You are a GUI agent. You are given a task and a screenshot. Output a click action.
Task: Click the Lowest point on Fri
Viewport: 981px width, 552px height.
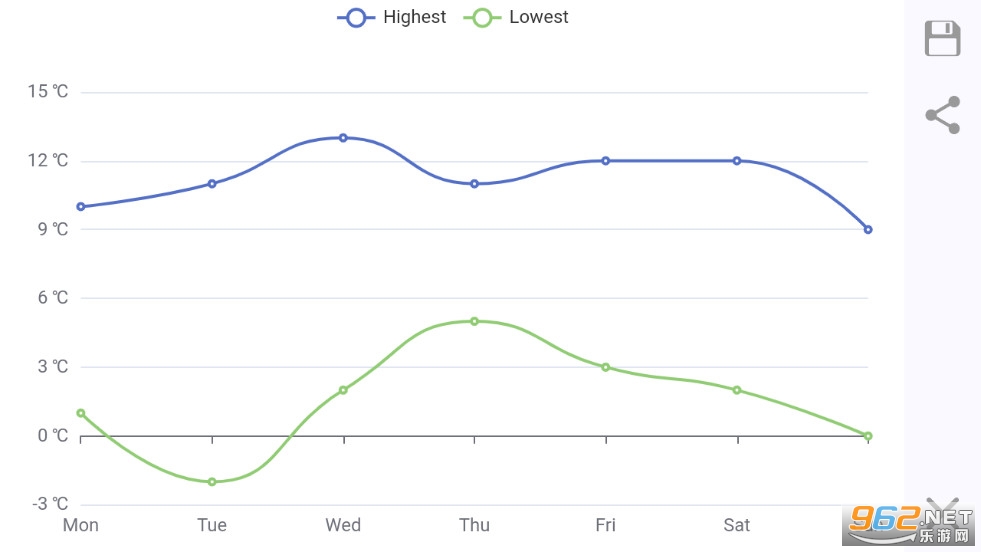click(606, 367)
